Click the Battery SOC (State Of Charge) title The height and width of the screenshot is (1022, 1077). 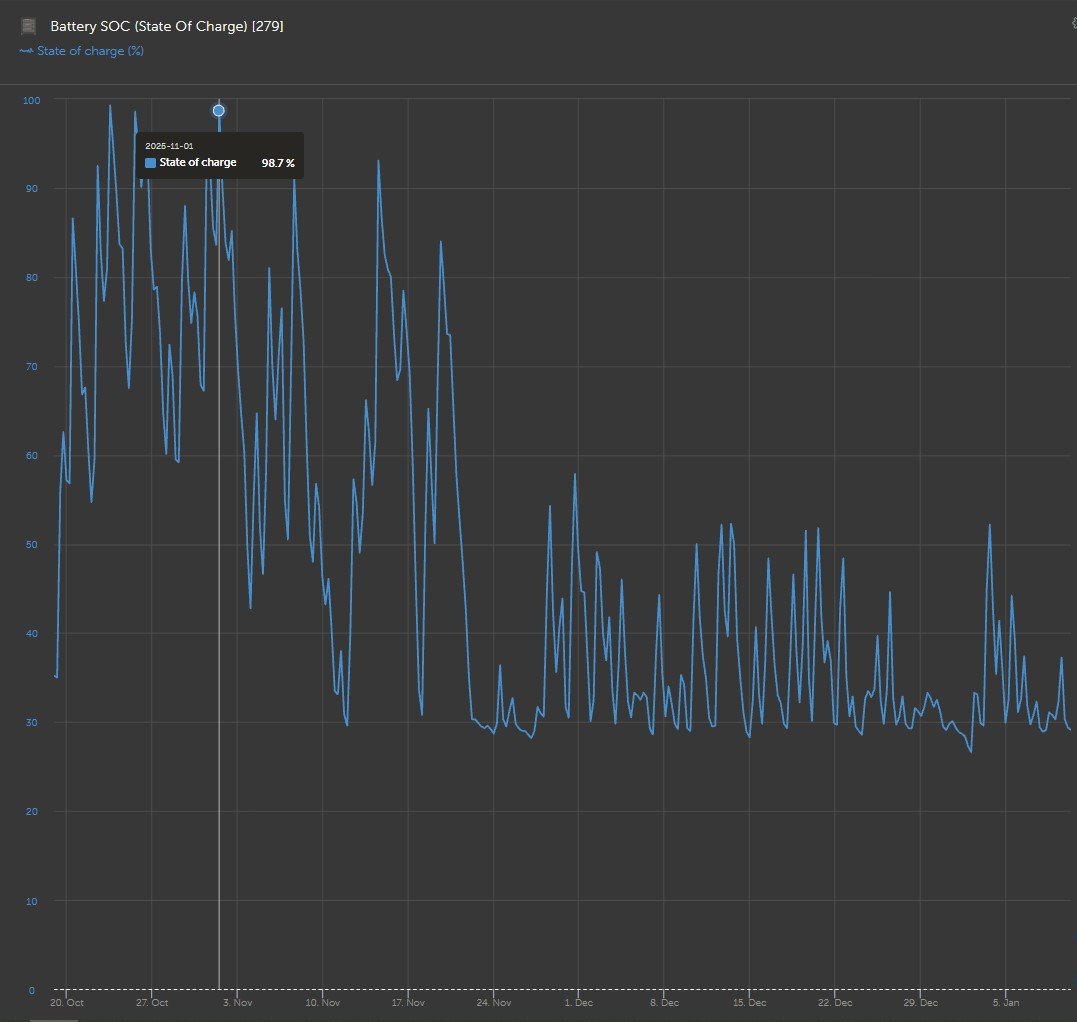[x=166, y=27]
